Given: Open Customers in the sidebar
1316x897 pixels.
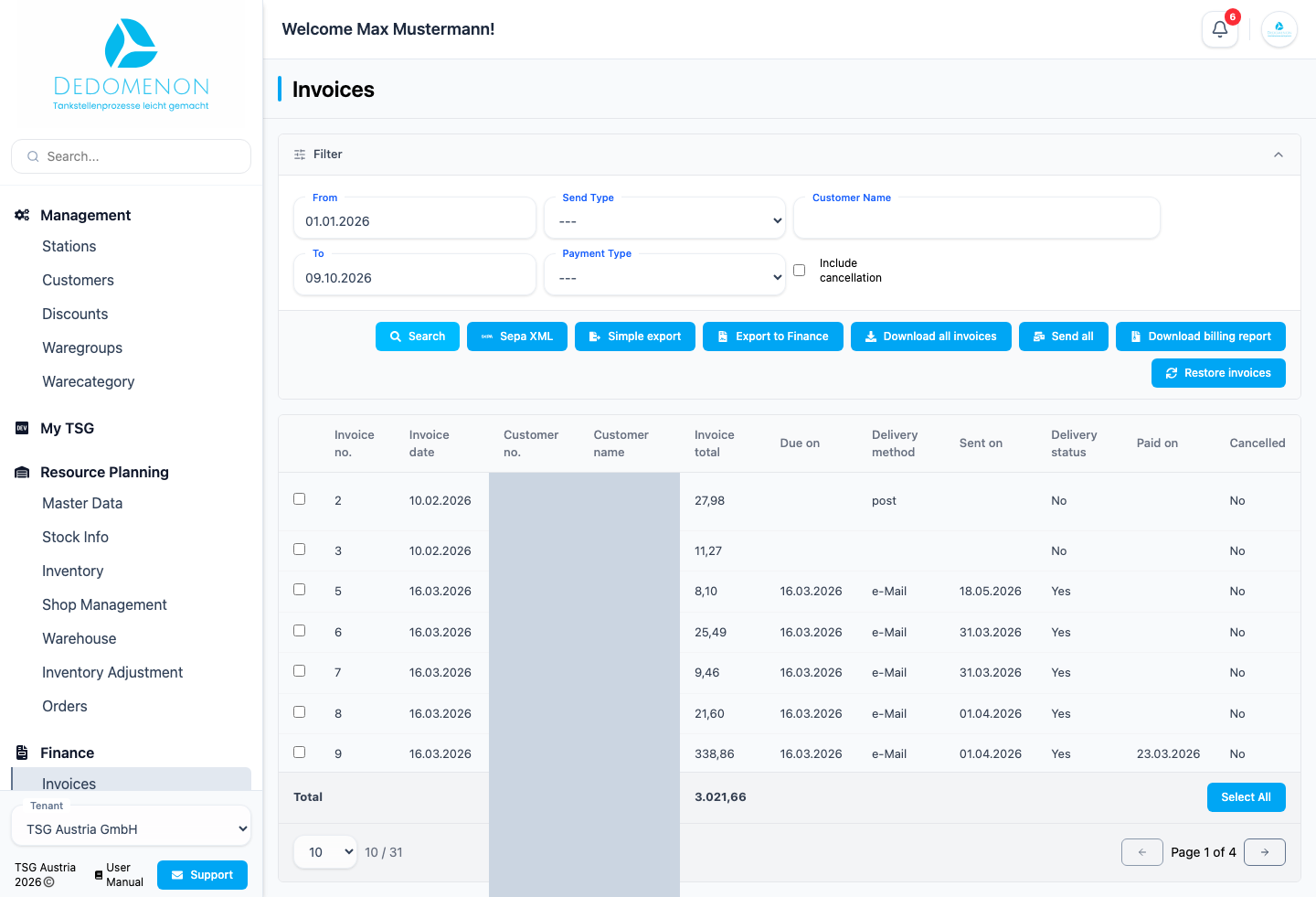Looking at the screenshot, I should [x=78, y=280].
